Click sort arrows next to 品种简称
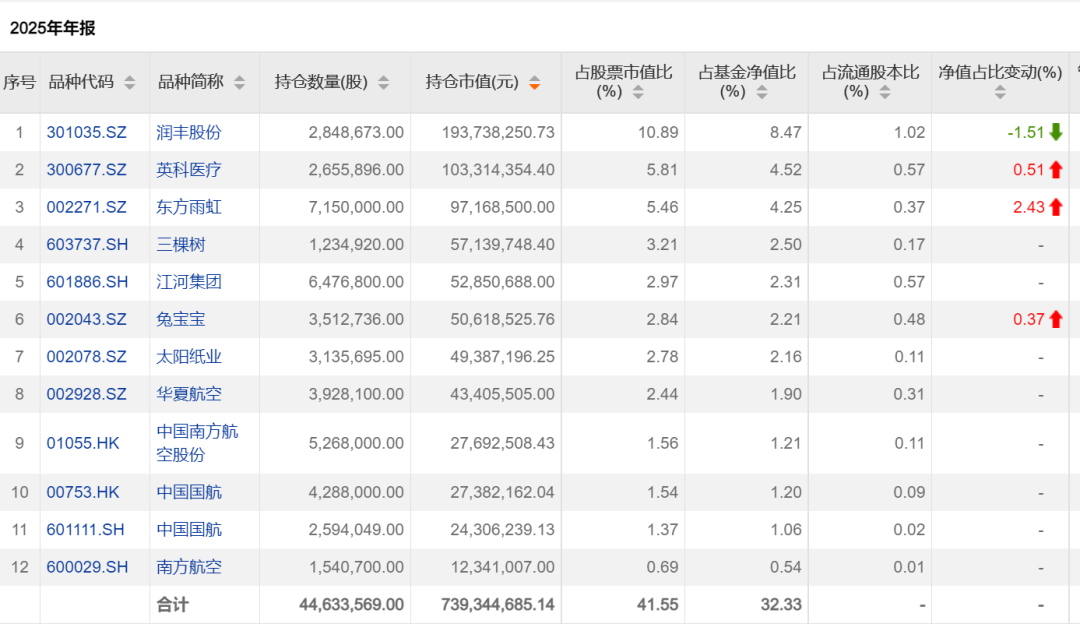The width and height of the screenshot is (1080, 631). coord(239,83)
